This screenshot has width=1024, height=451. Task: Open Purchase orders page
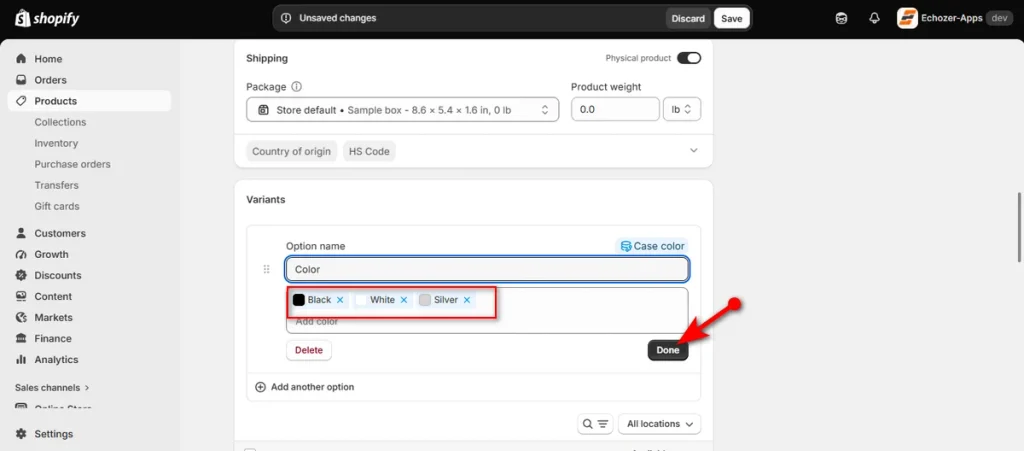72,164
